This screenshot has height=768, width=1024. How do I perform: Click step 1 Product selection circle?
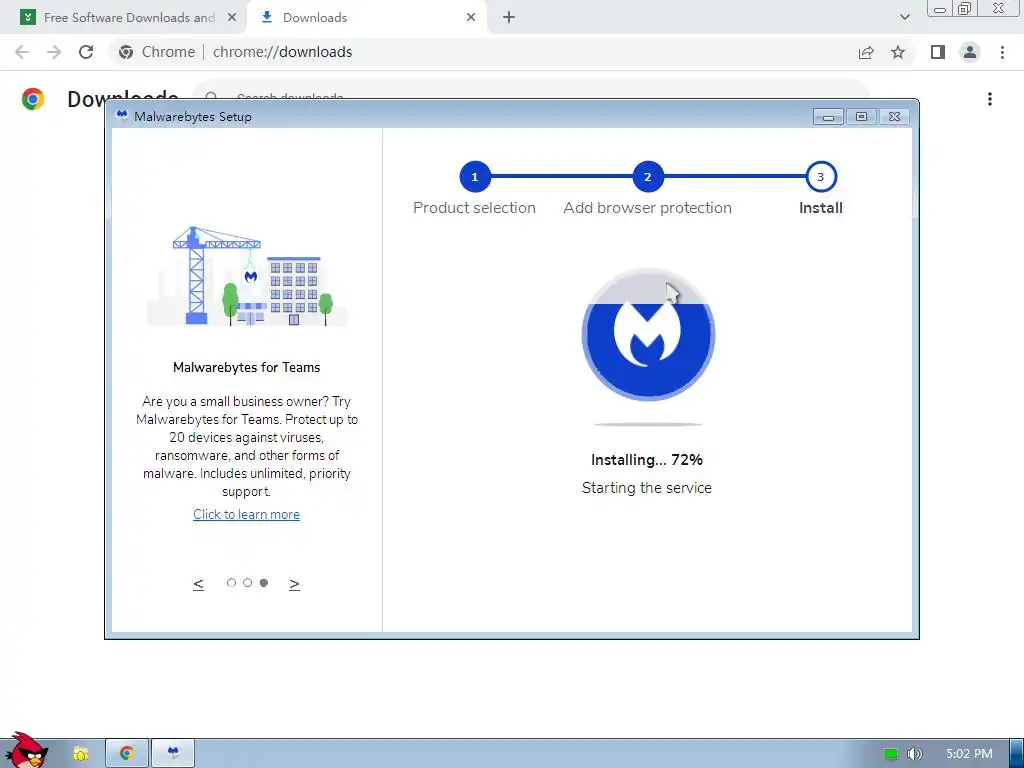[475, 177]
